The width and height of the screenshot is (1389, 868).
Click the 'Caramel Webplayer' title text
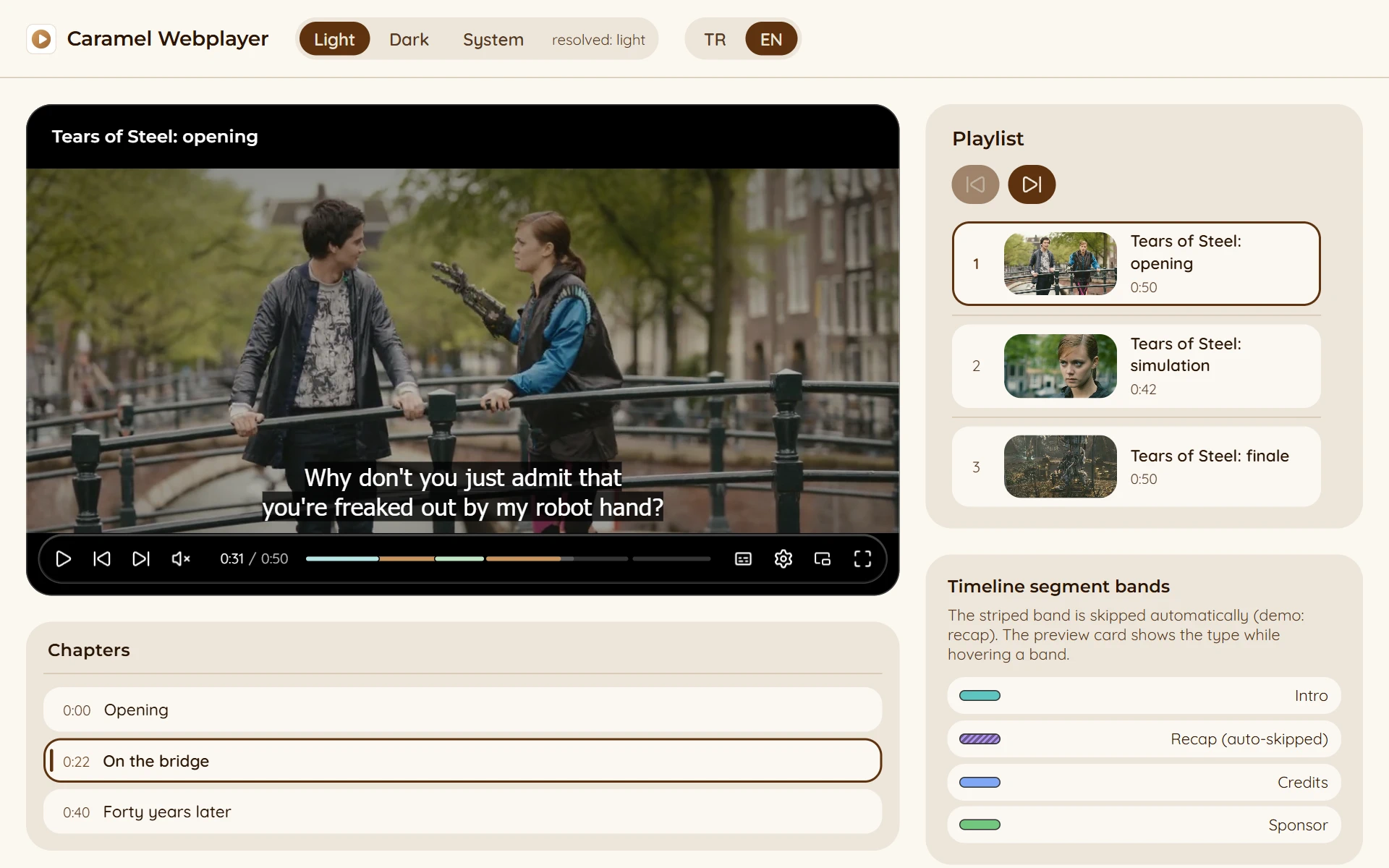click(x=168, y=38)
